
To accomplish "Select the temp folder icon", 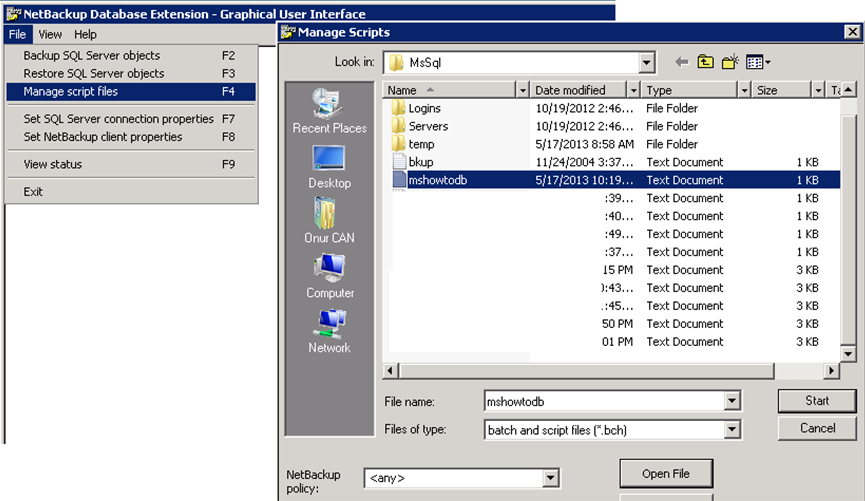I will [x=398, y=144].
